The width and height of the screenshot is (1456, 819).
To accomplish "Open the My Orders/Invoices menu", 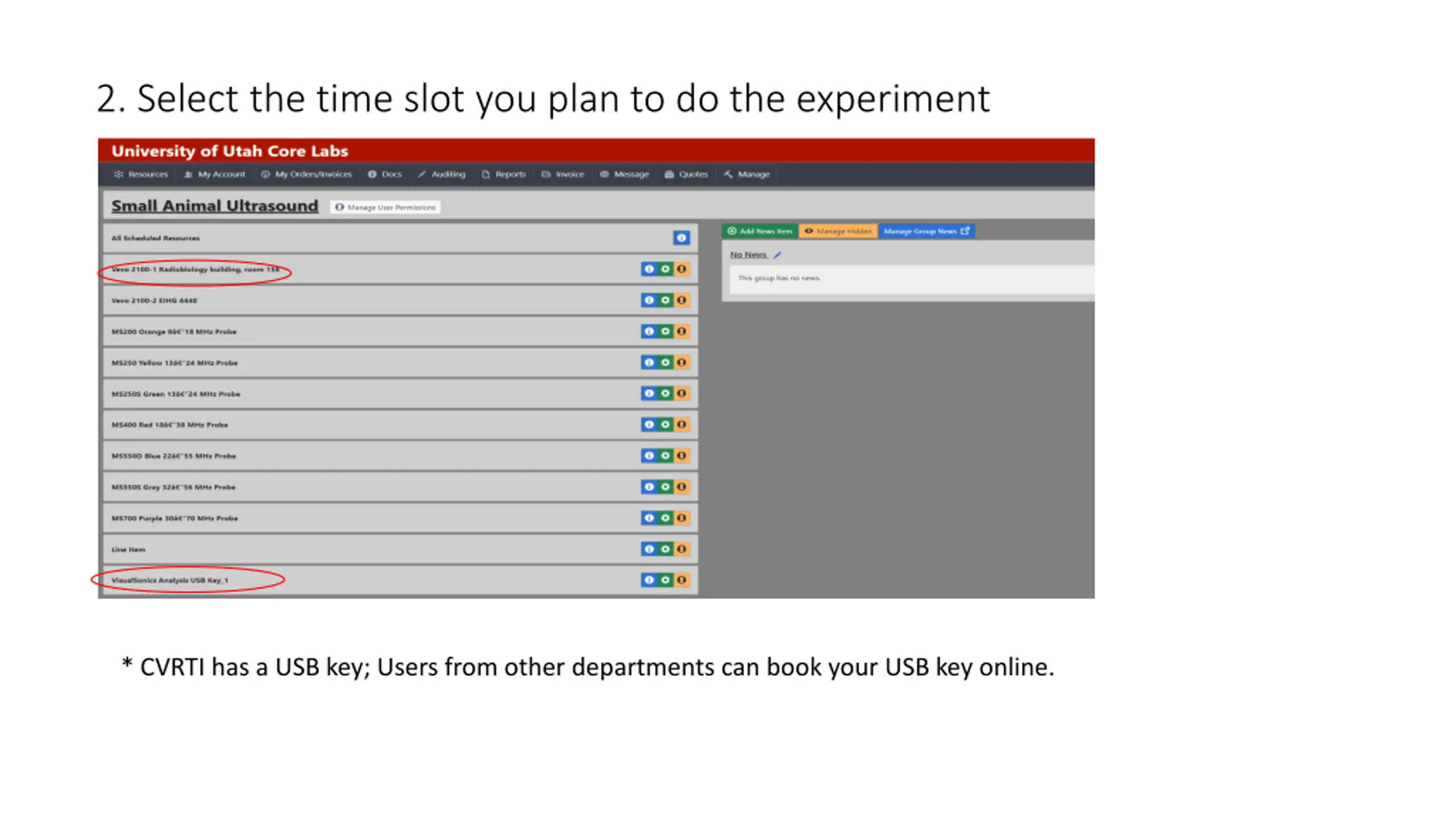I will click(307, 174).
